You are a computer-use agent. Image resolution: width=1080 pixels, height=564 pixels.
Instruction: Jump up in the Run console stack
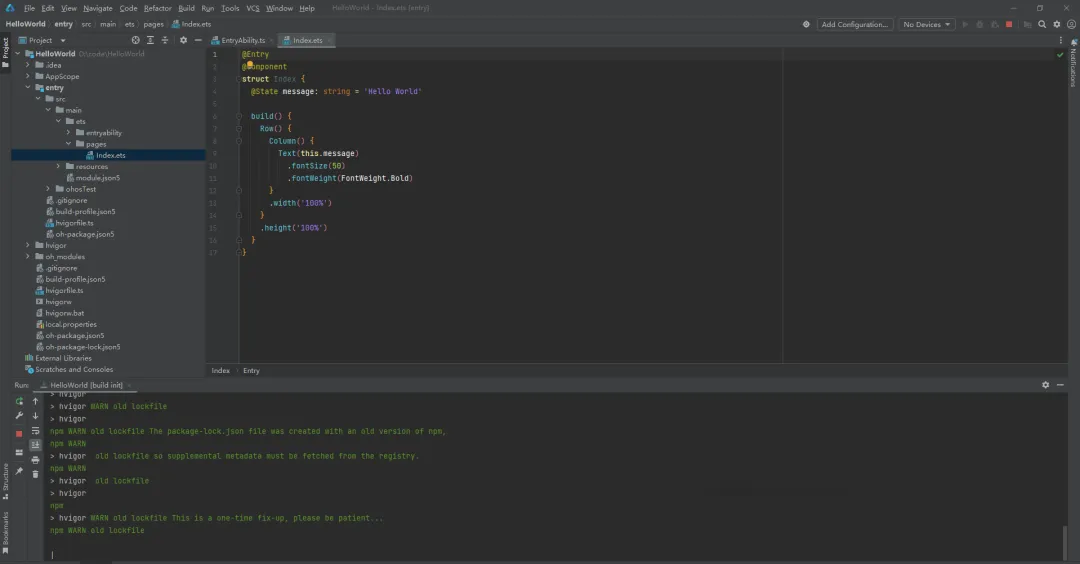coord(36,401)
